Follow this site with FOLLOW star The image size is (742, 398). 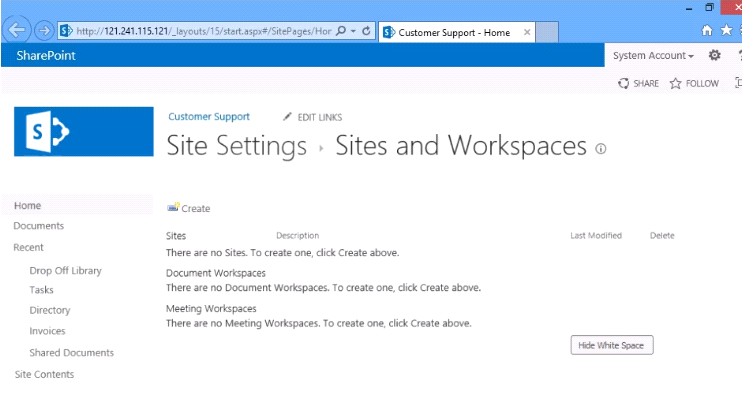click(694, 83)
